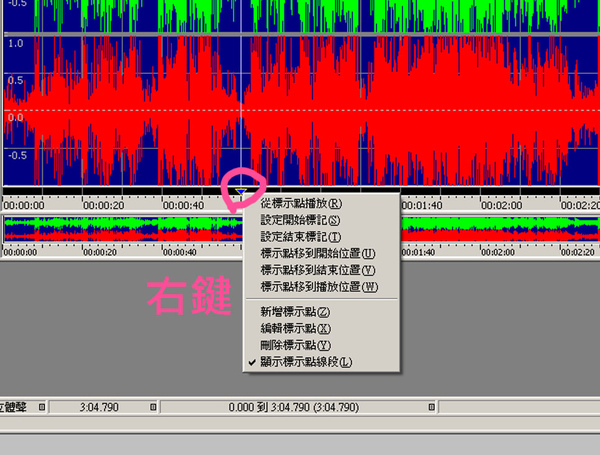Toggle checked 顯示標示點線段(L) option
This screenshot has height=455, width=600.
coord(321,362)
